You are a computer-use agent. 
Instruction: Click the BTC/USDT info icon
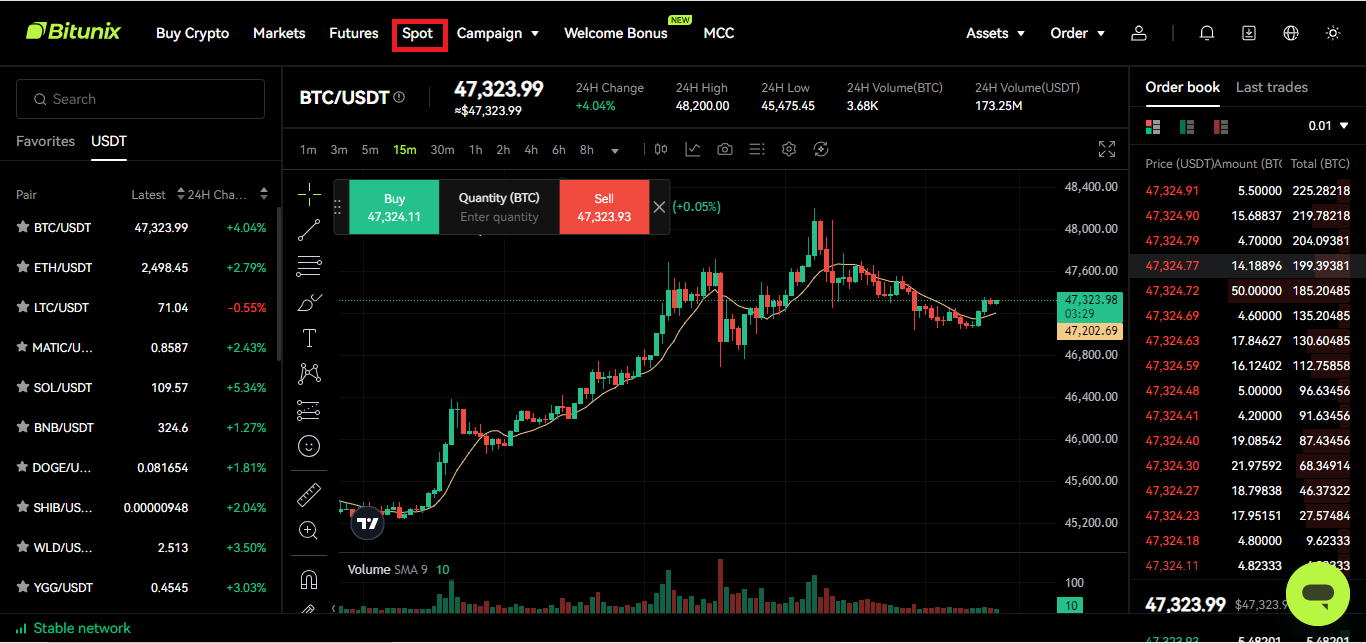click(399, 97)
